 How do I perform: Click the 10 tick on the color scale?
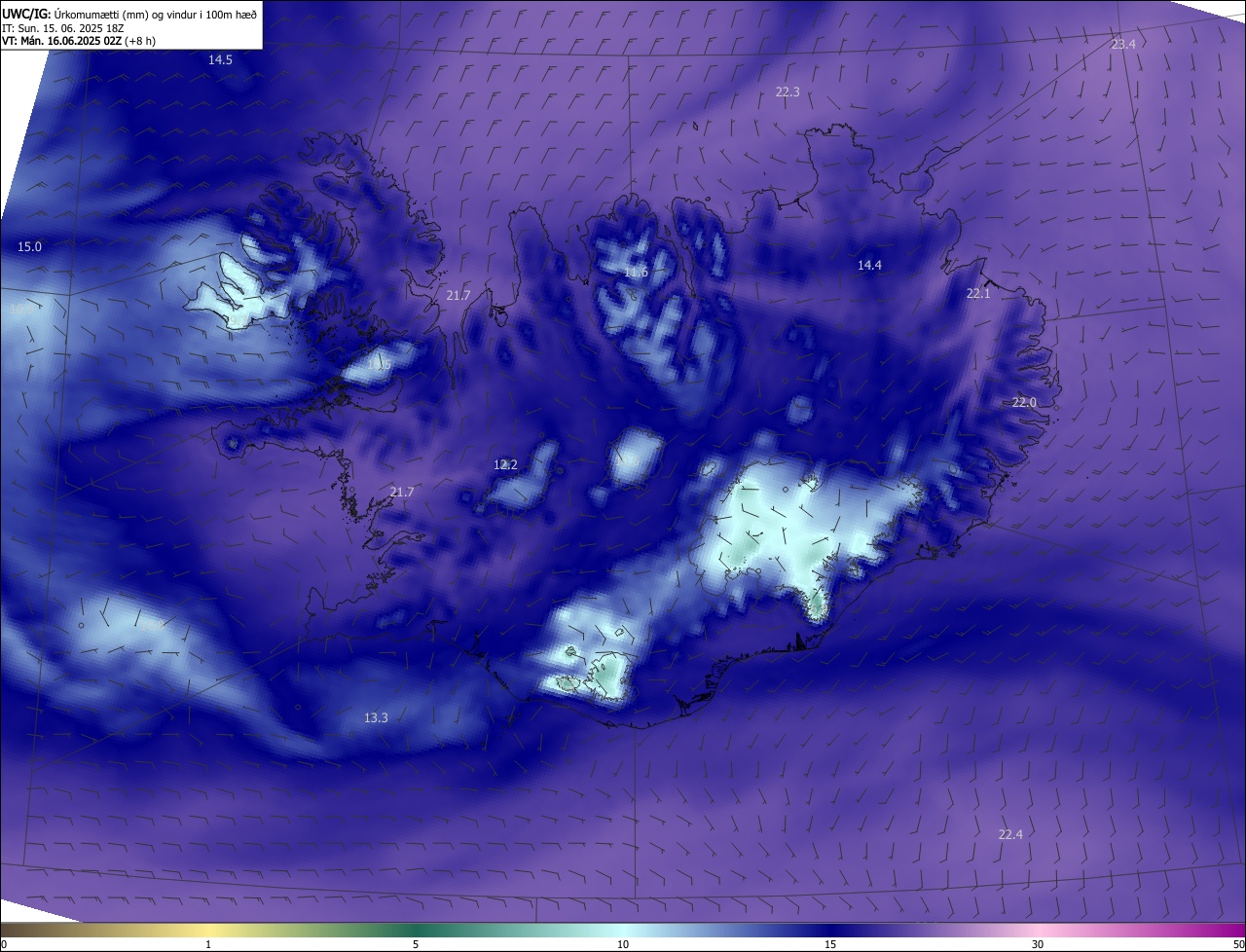coord(623,944)
